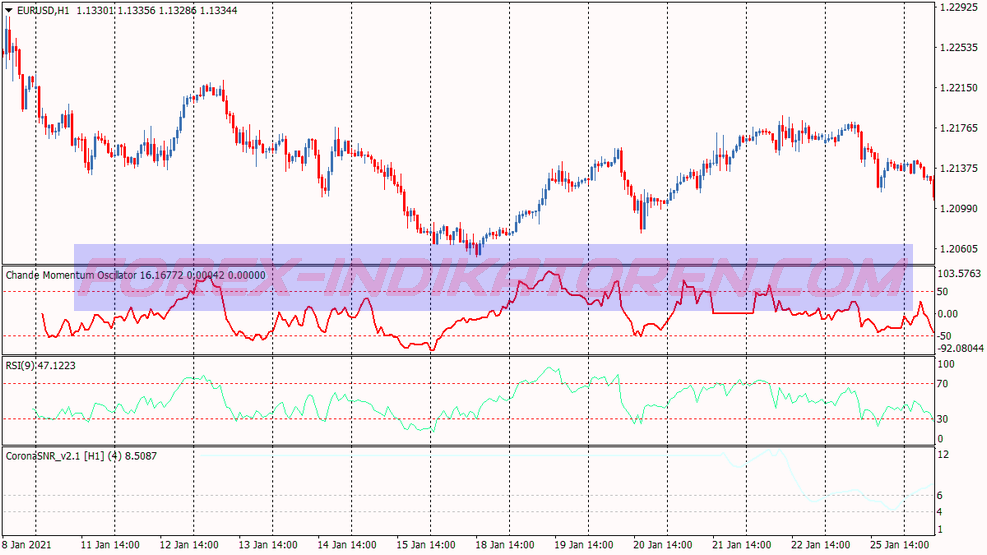Click the RSI 70 level label
Image resolution: width=987 pixels, height=555 pixels.
point(943,384)
